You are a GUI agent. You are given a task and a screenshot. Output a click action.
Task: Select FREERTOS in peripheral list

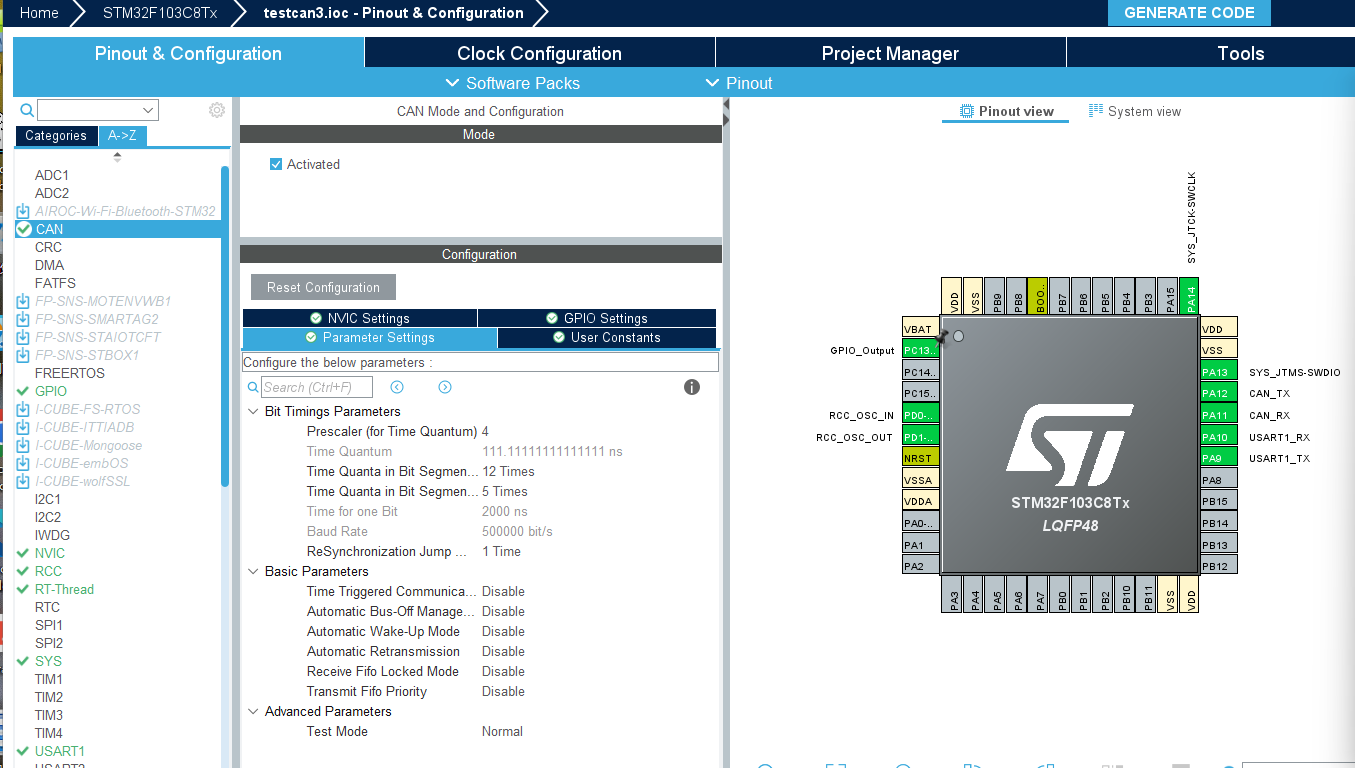pos(70,373)
